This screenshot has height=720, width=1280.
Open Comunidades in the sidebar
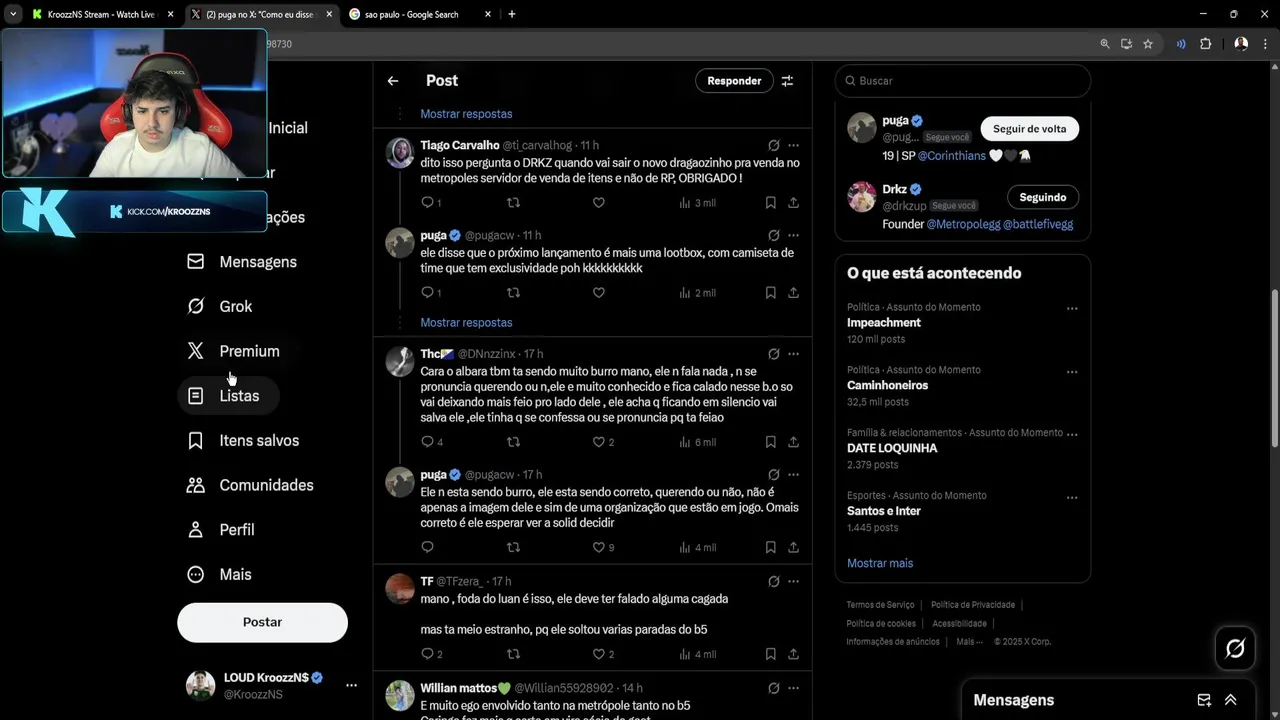click(x=251, y=485)
